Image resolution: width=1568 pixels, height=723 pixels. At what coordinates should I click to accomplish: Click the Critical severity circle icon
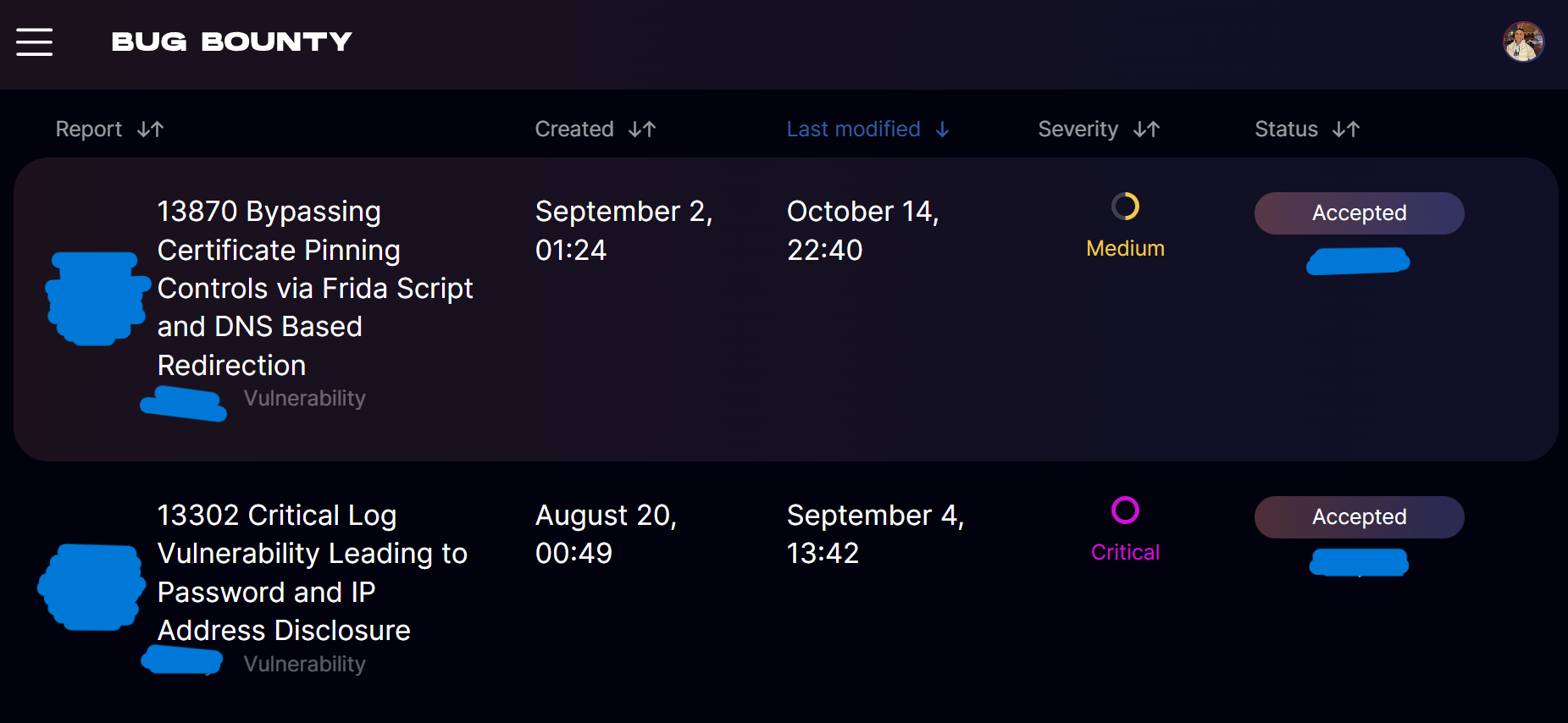pos(1125,511)
